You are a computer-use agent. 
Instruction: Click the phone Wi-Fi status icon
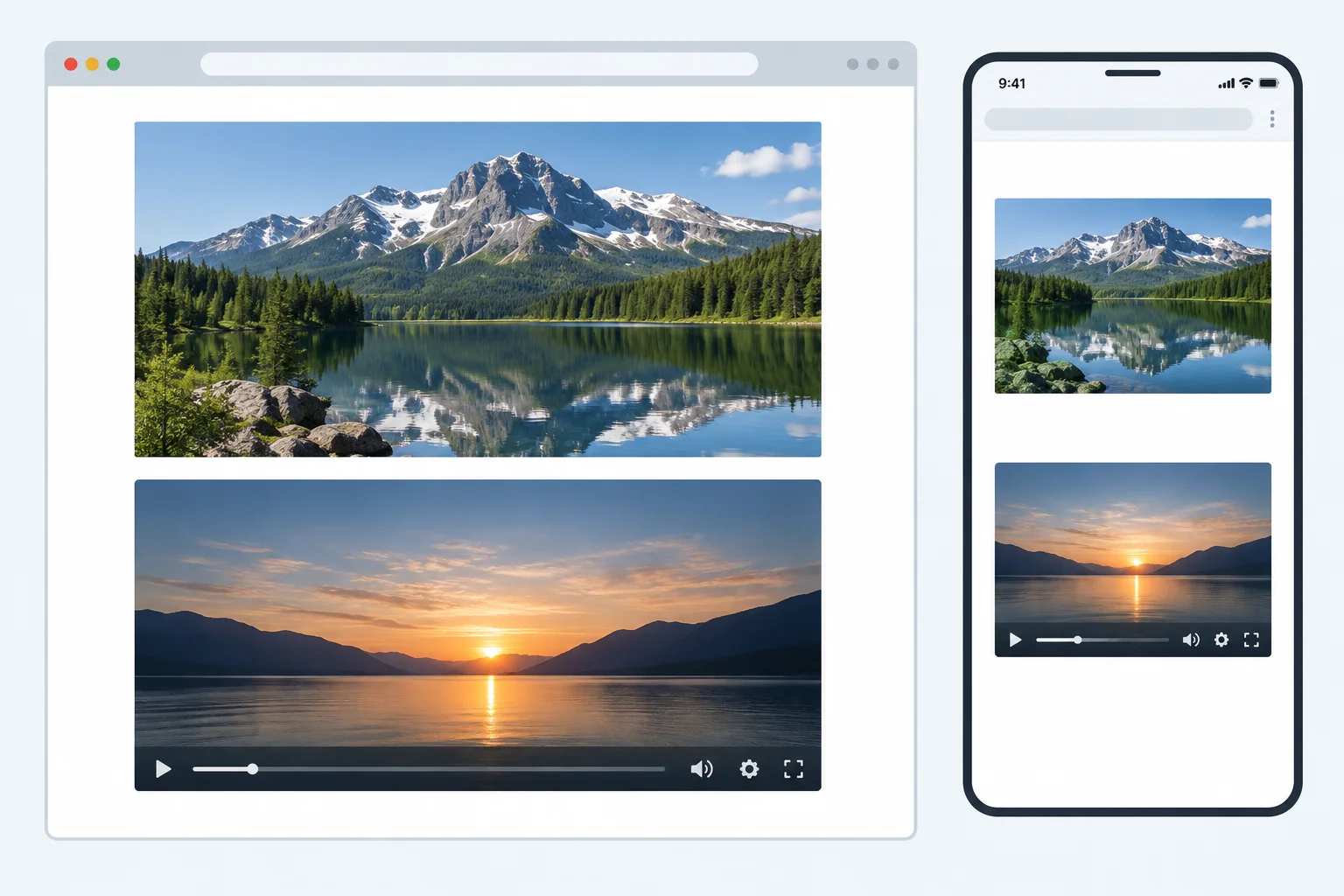coord(1246,83)
